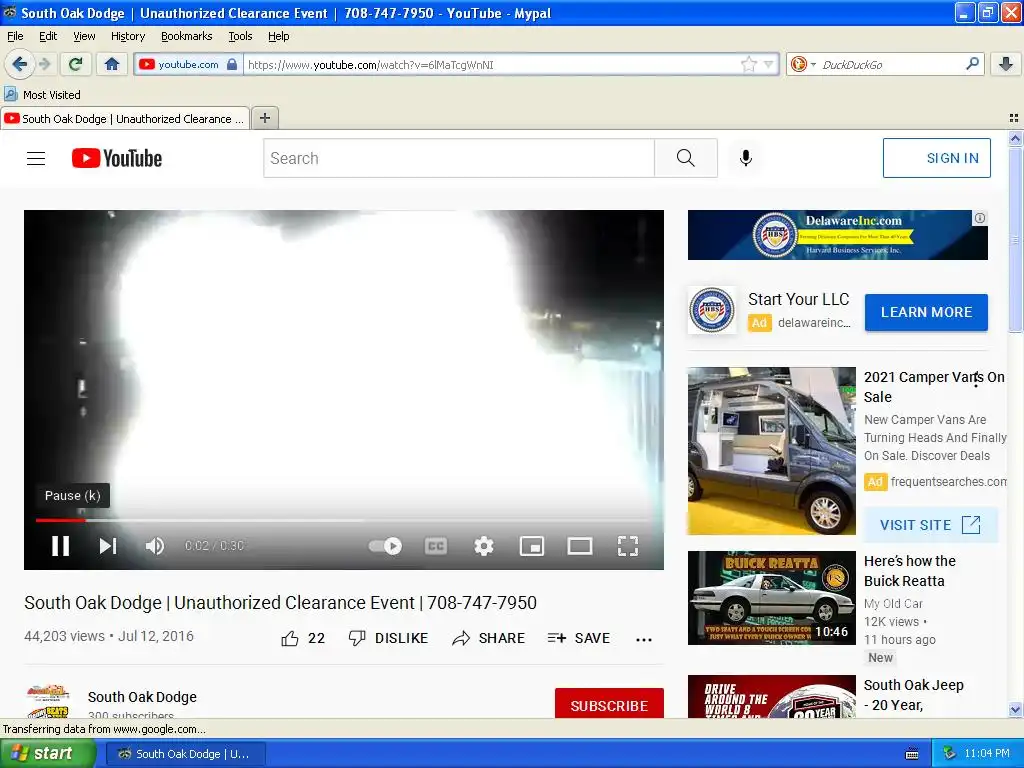Viewport: 1024px width, 768px height.
Task: Open the Edit menu
Action: (48, 37)
